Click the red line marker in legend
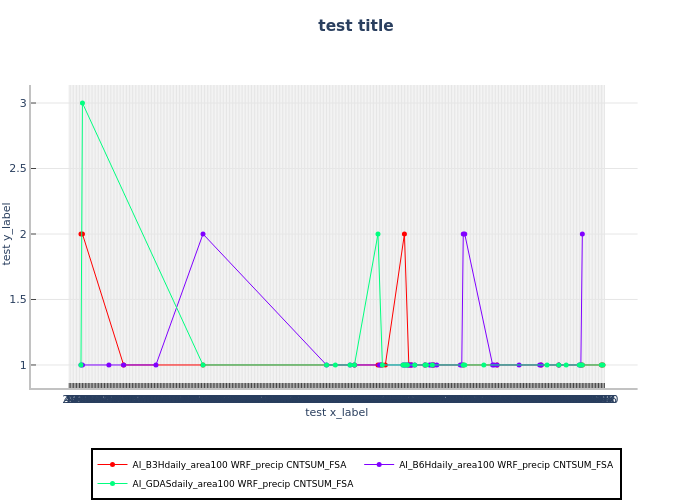The width and height of the screenshot is (700, 500). [112, 465]
